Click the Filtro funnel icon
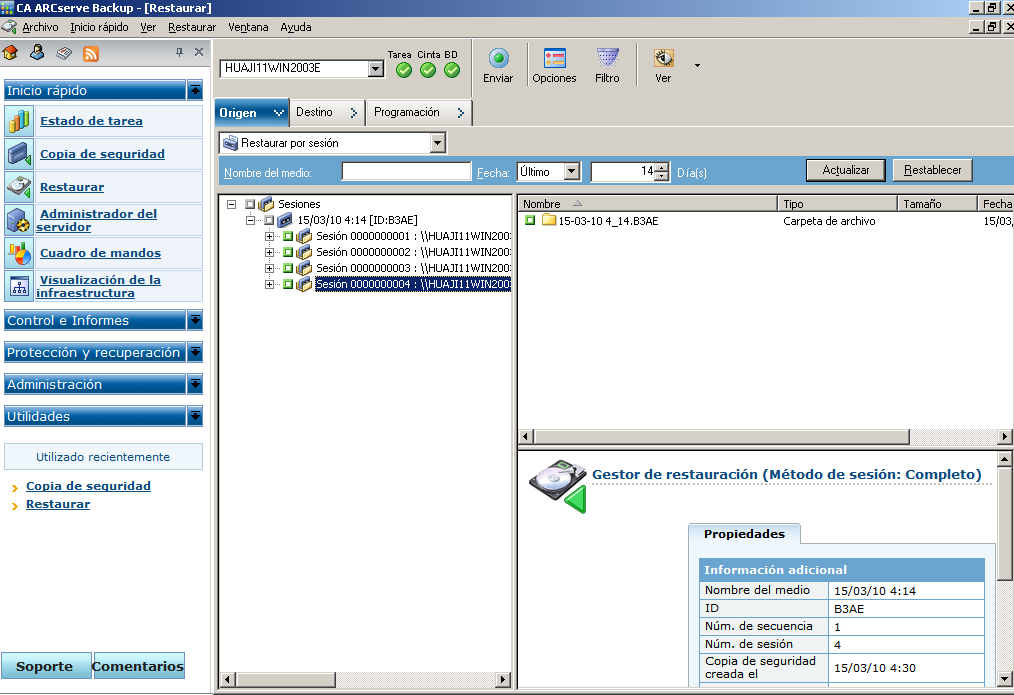 point(607,59)
